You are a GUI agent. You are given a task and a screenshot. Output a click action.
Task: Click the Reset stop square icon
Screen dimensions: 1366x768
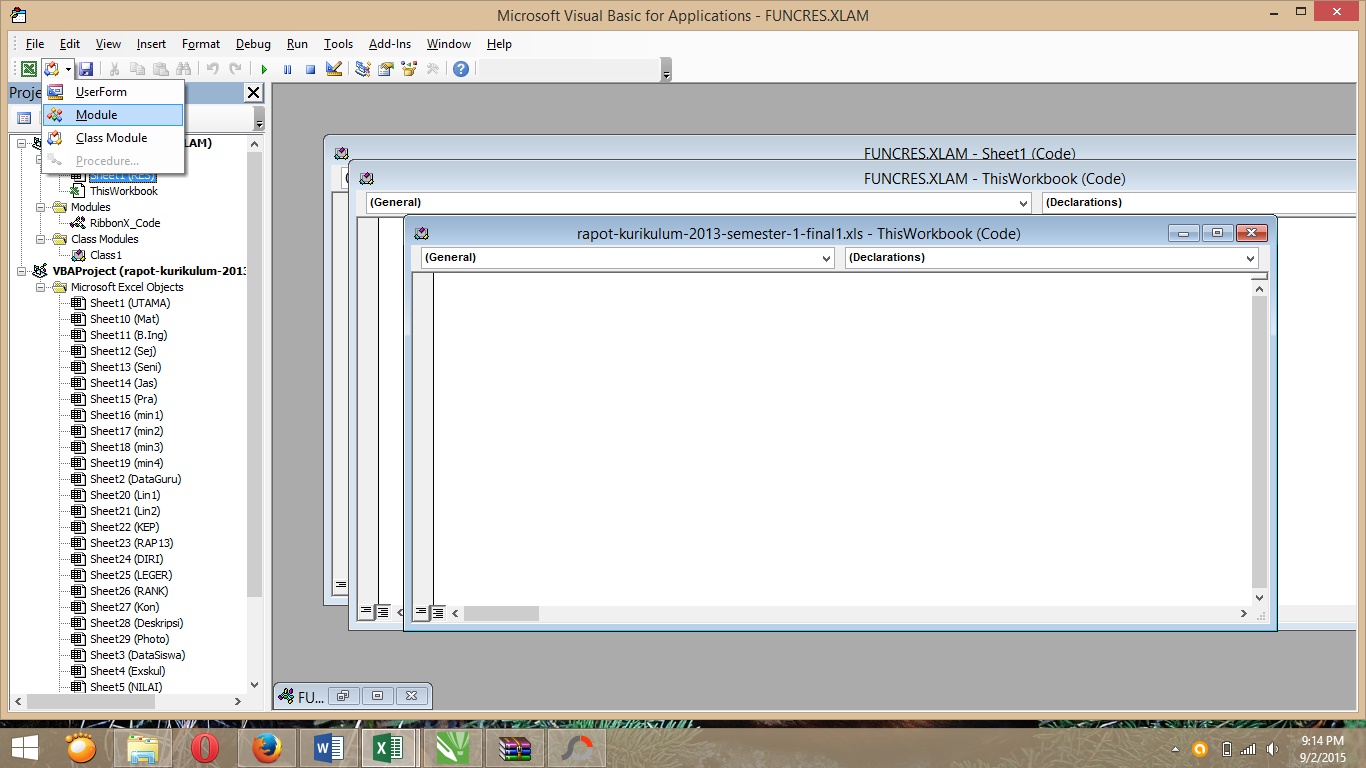[310, 69]
